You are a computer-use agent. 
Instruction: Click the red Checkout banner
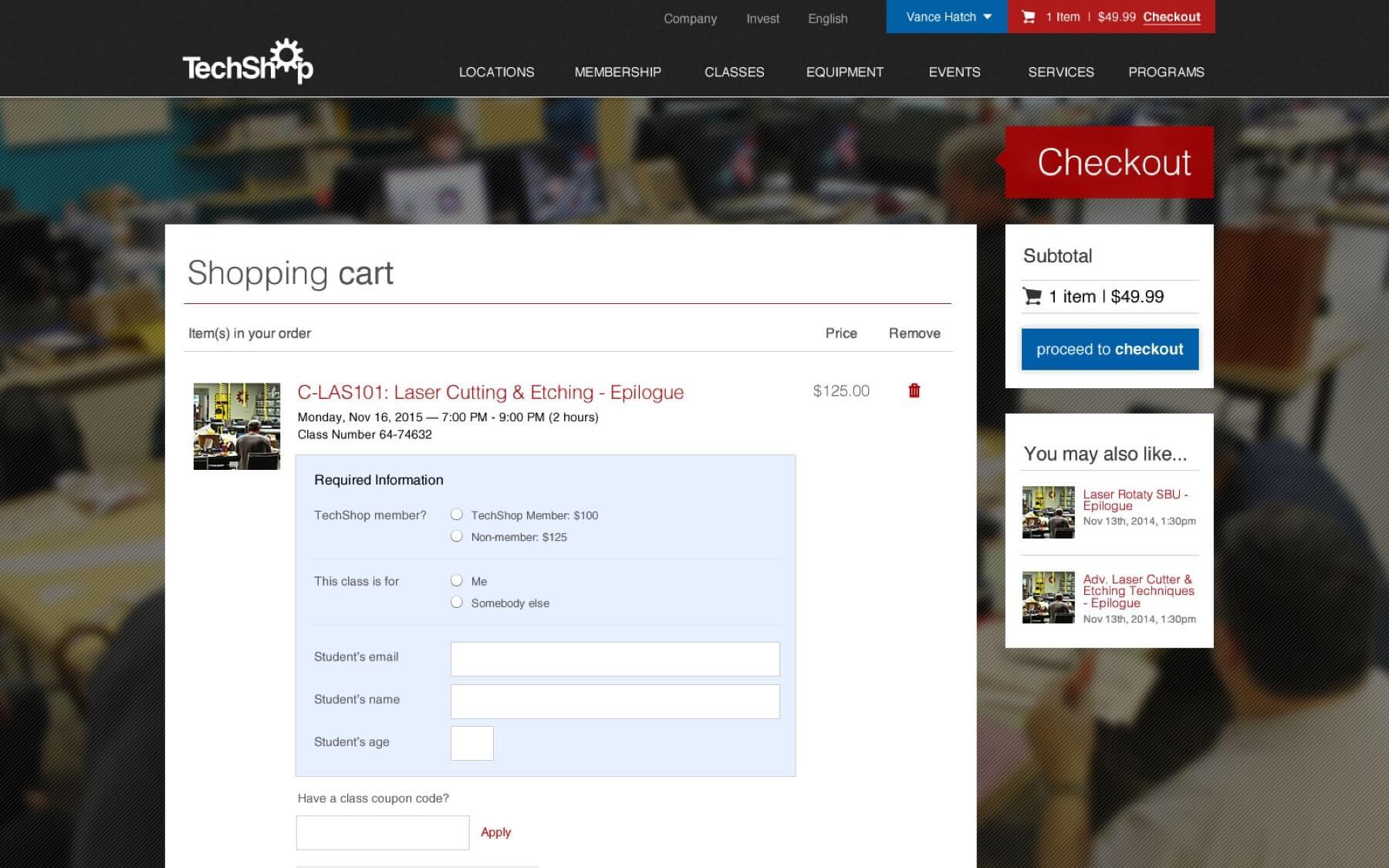(x=1109, y=162)
